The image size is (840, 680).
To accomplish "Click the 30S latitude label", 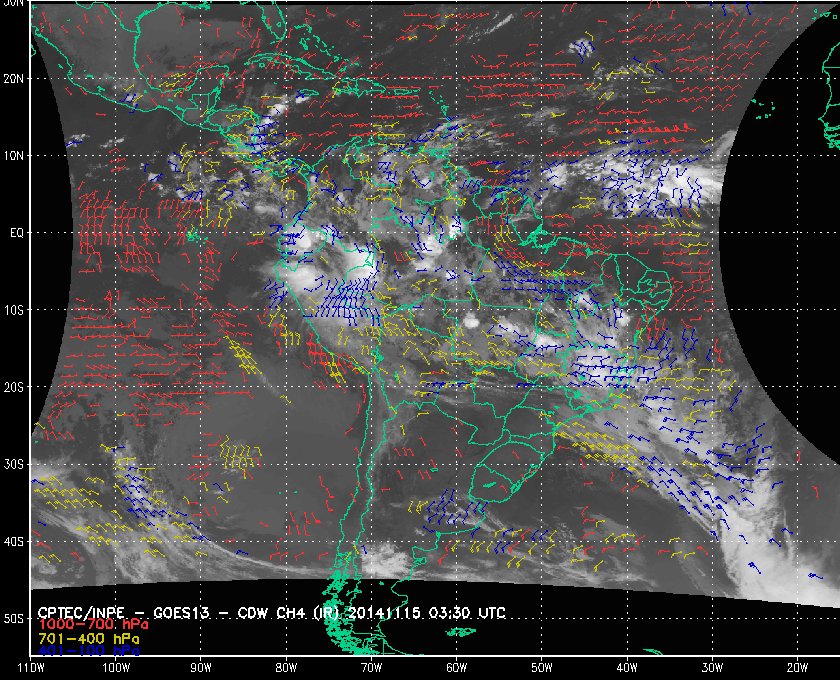I will pos(13,465).
